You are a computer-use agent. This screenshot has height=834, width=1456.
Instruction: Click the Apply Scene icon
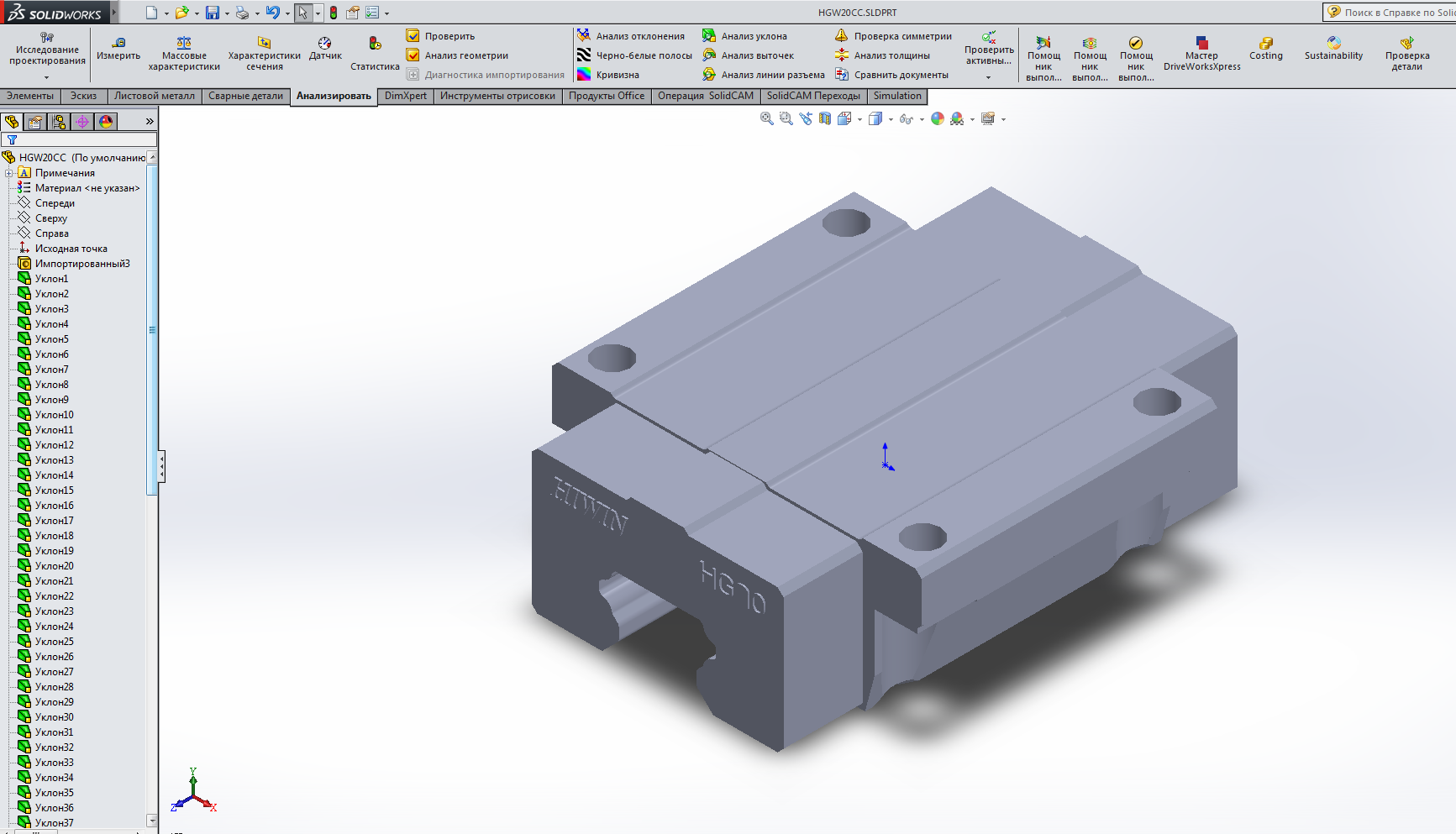pos(957,119)
